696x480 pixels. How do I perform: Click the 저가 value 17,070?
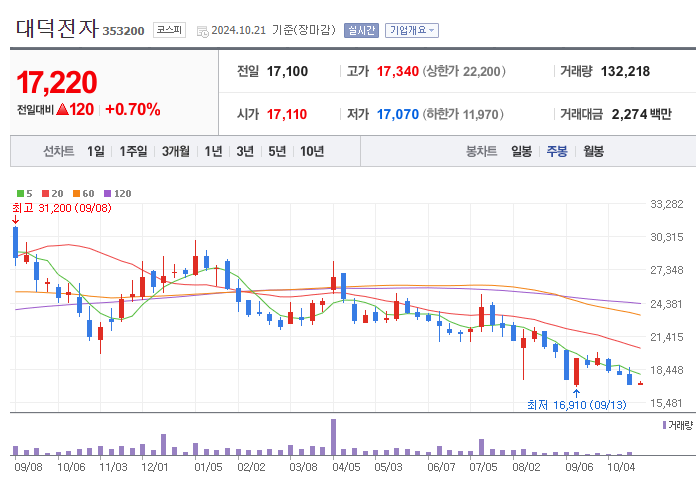coord(398,115)
